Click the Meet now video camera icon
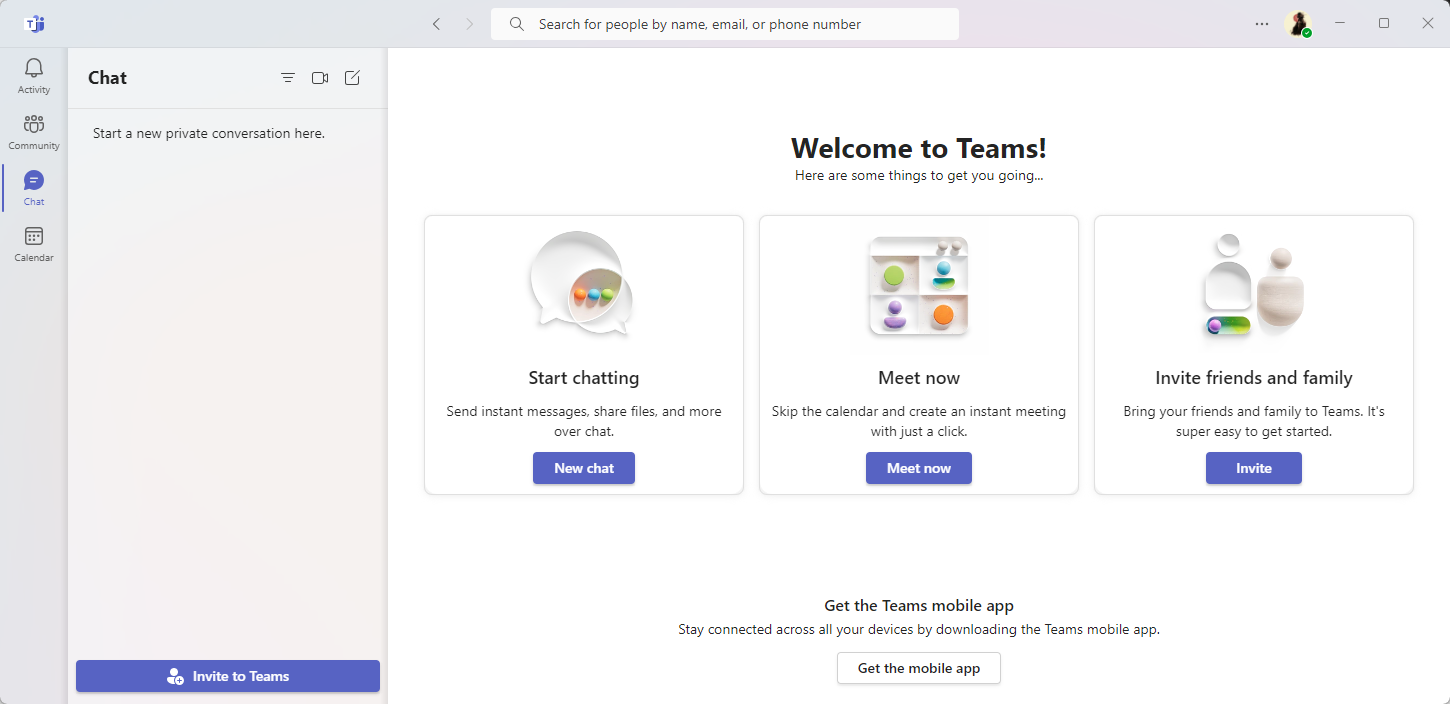 point(320,78)
